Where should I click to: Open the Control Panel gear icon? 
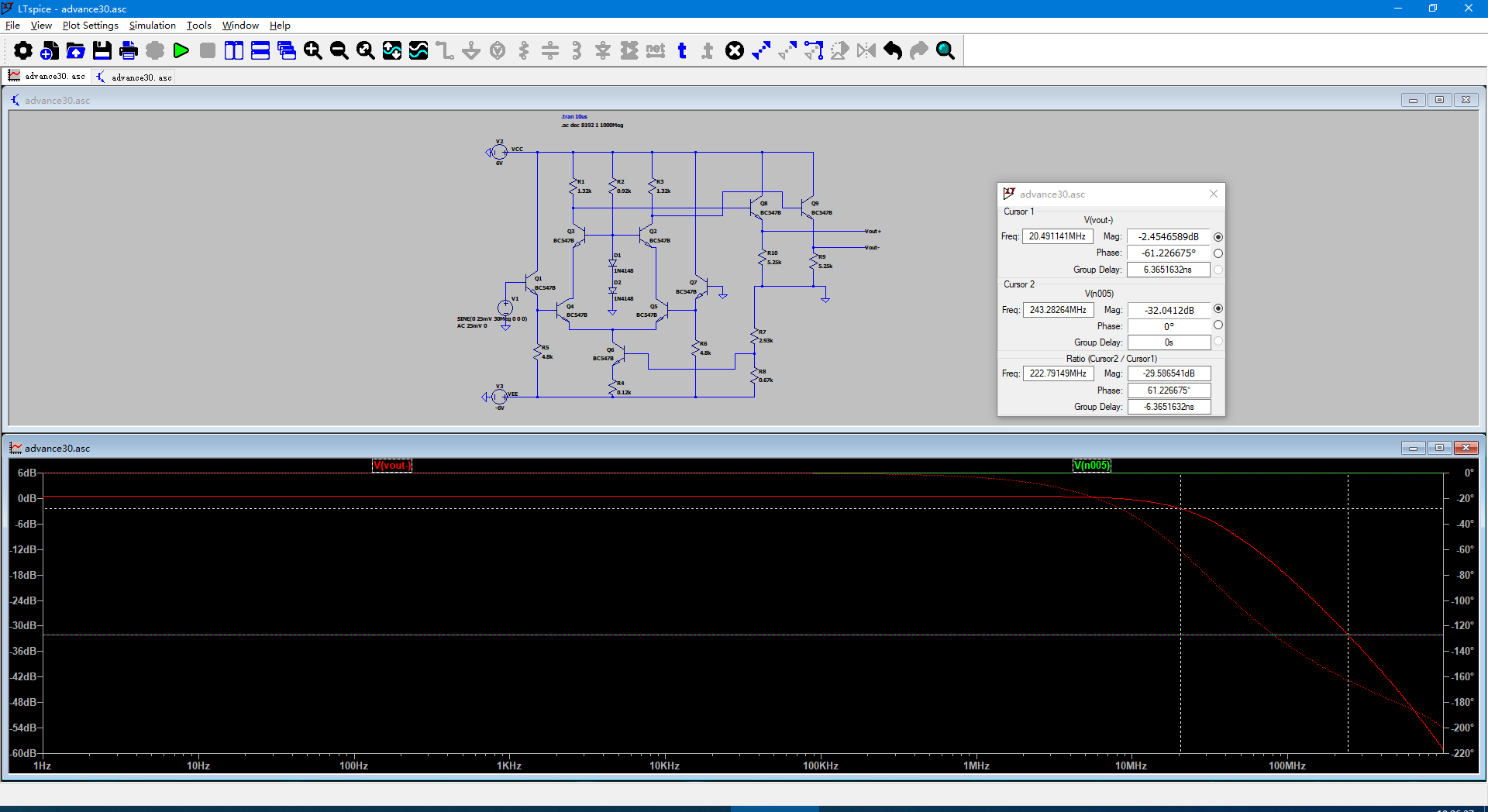coord(23,50)
